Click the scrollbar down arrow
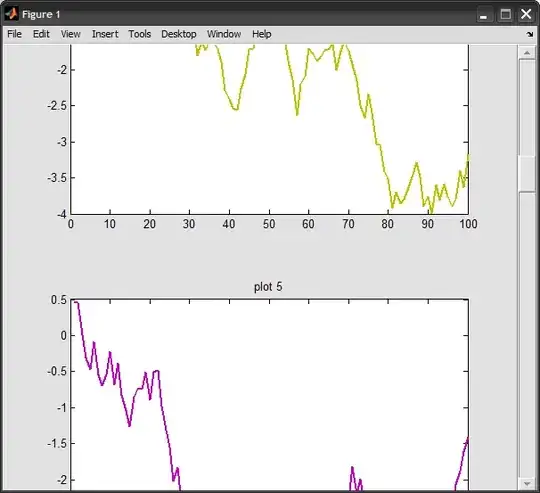This screenshot has width=540, height=493. [x=527, y=484]
